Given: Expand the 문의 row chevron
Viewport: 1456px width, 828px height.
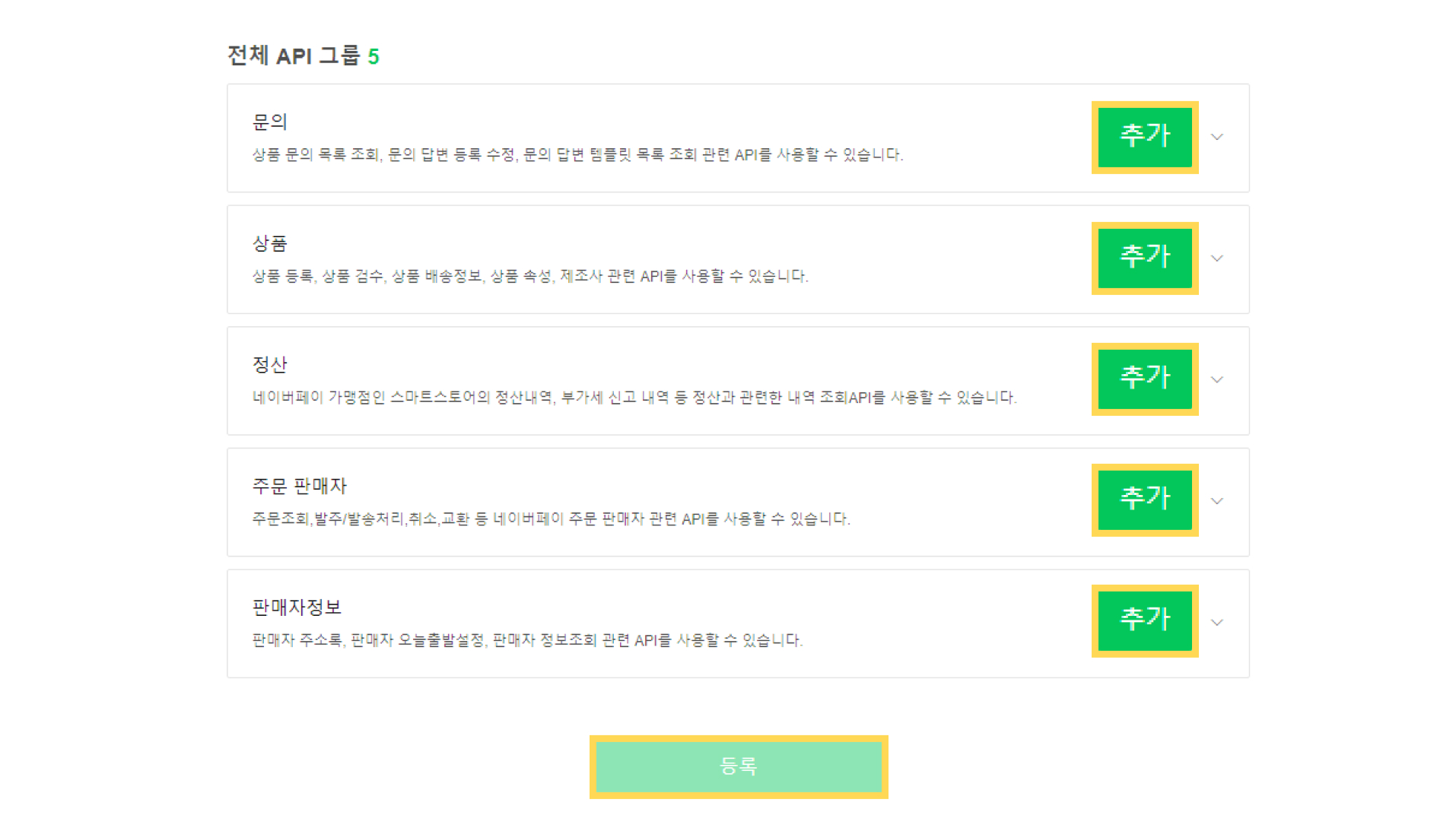Looking at the screenshot, I should 1216,138.
